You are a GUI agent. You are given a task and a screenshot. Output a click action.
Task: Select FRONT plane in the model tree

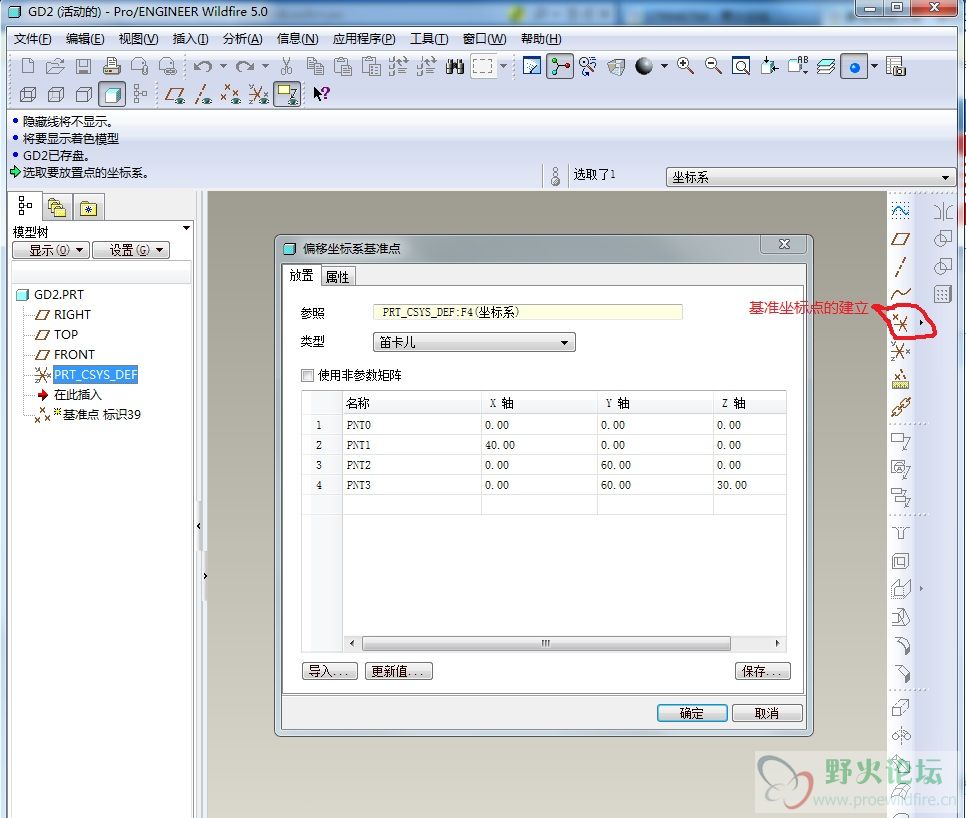(x=74, y=355)
